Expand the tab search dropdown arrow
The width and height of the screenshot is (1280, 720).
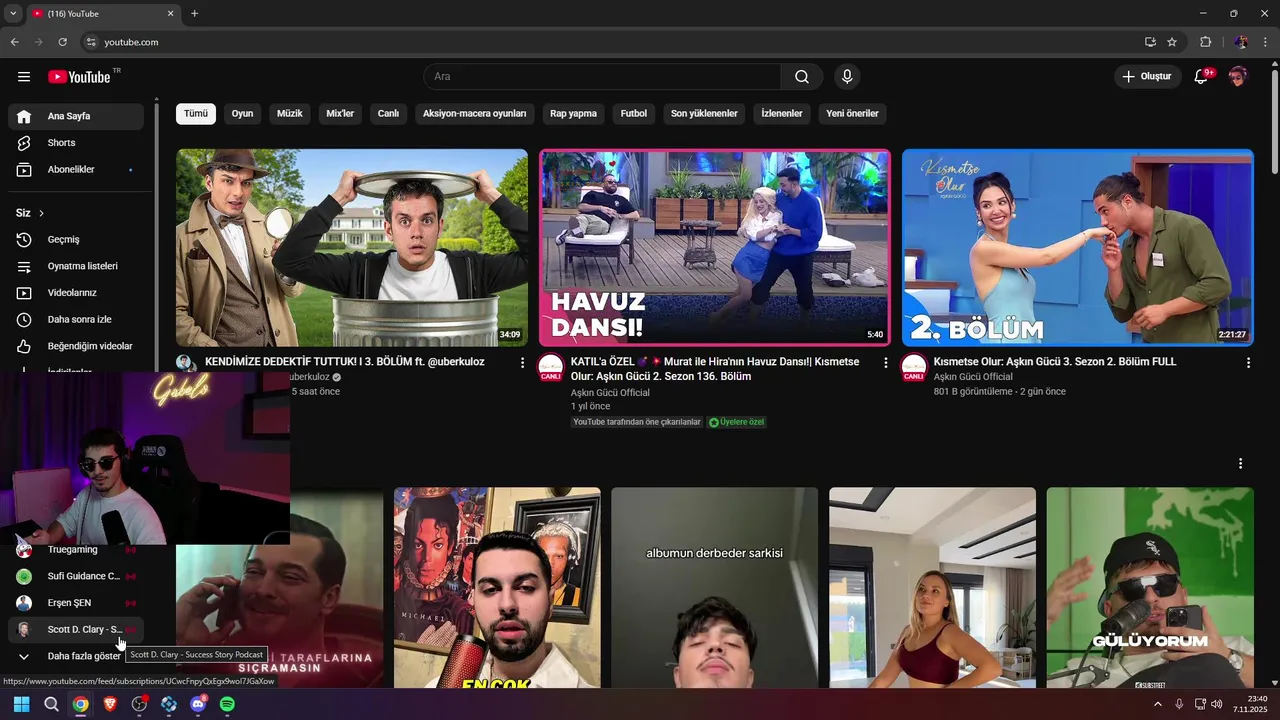coord(13,14)
